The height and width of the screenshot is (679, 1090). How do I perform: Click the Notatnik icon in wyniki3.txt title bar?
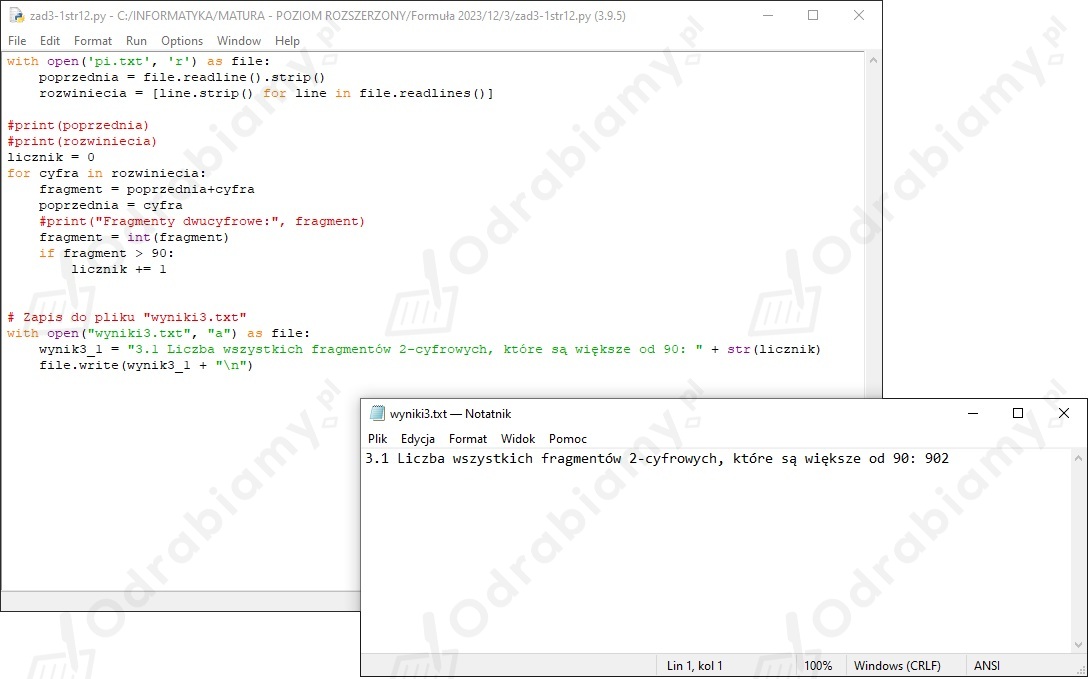pyautogui.click(x=377, y=413)
